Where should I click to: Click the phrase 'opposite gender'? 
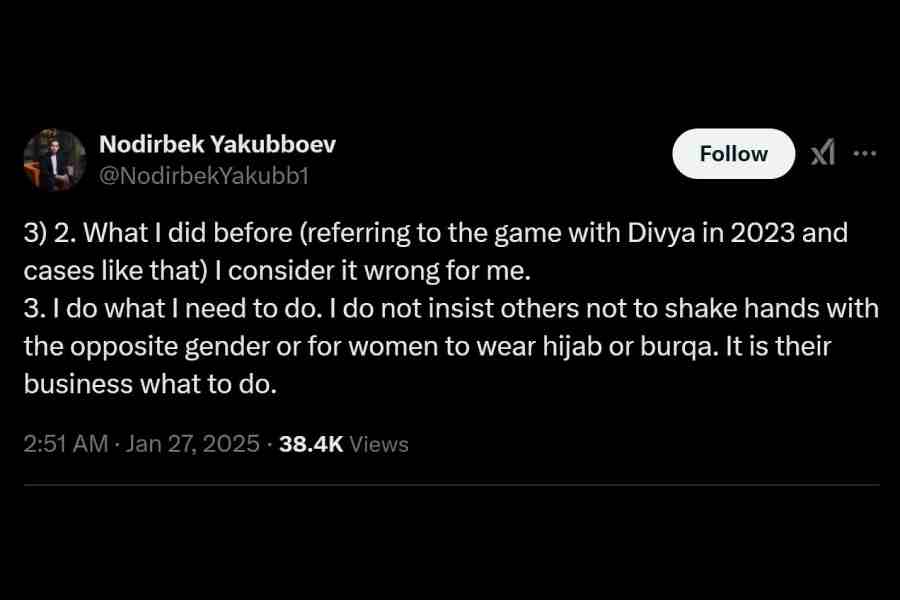pyautogui.click(x=141, y=346)
